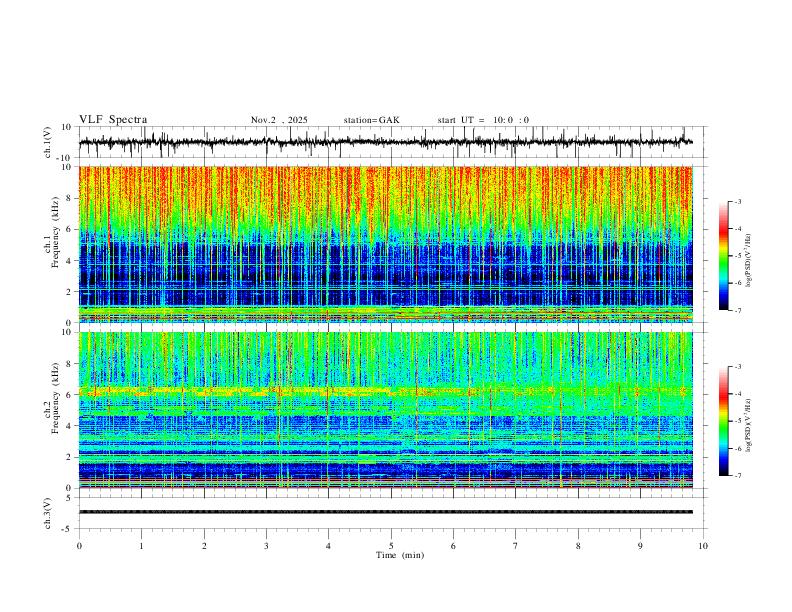Click the "ch.3(V)" axis label
The width and height of the screenshot is (792, 612).
(x=48, y=513)
